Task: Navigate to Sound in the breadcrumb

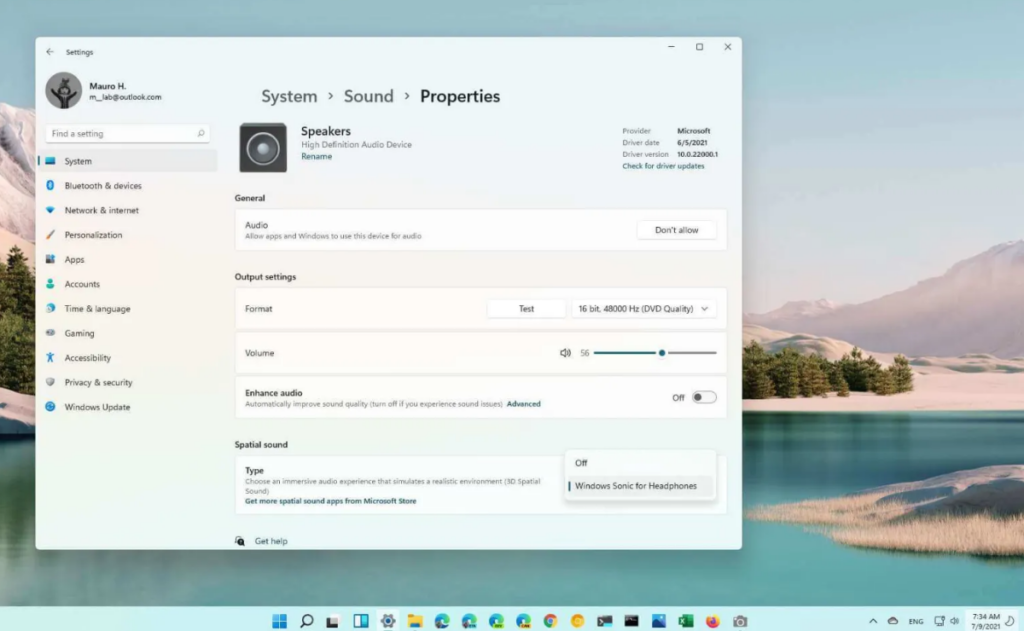Action: pos(368,97)
